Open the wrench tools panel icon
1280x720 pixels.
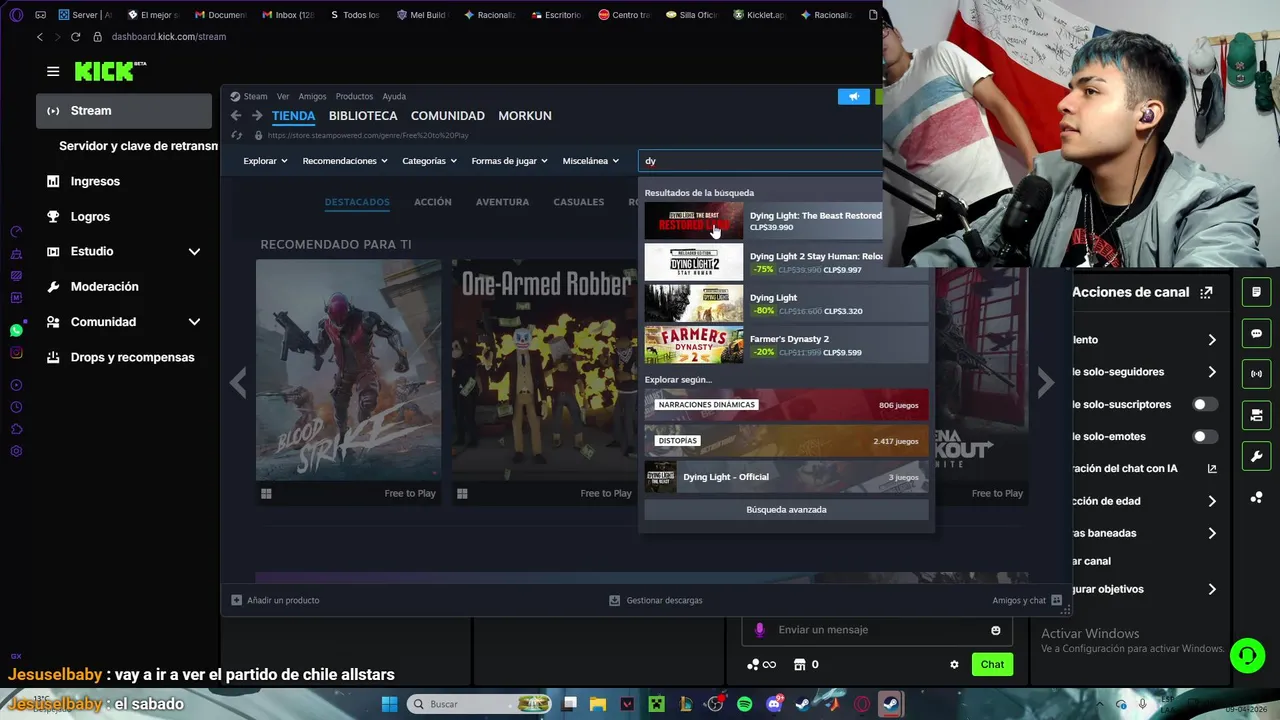pos(1257,456)
